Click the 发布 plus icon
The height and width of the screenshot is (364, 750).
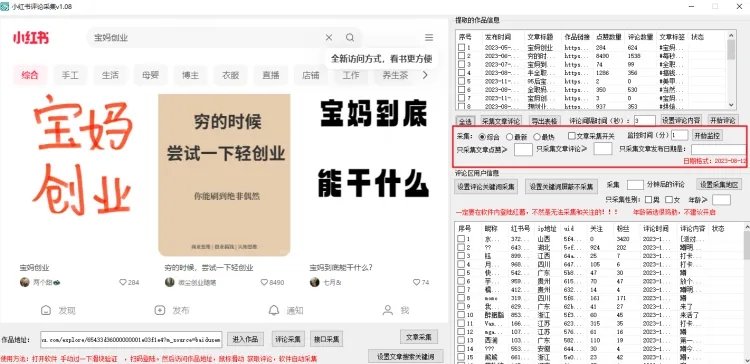160,310
